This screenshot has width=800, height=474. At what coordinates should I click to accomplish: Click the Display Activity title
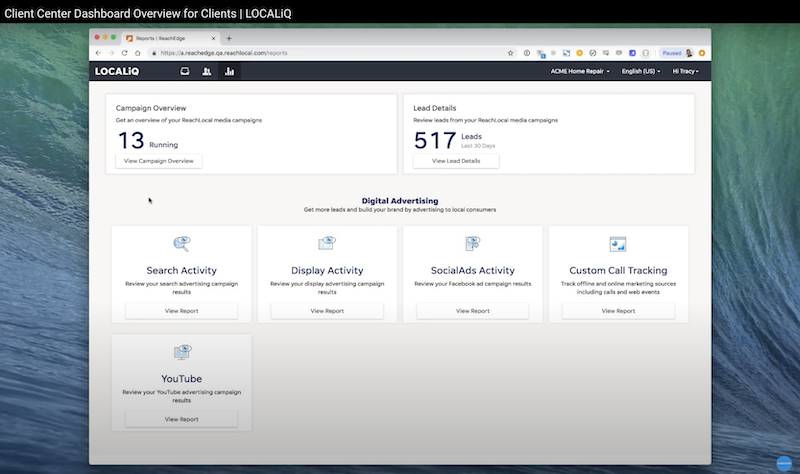click(327, 270)
